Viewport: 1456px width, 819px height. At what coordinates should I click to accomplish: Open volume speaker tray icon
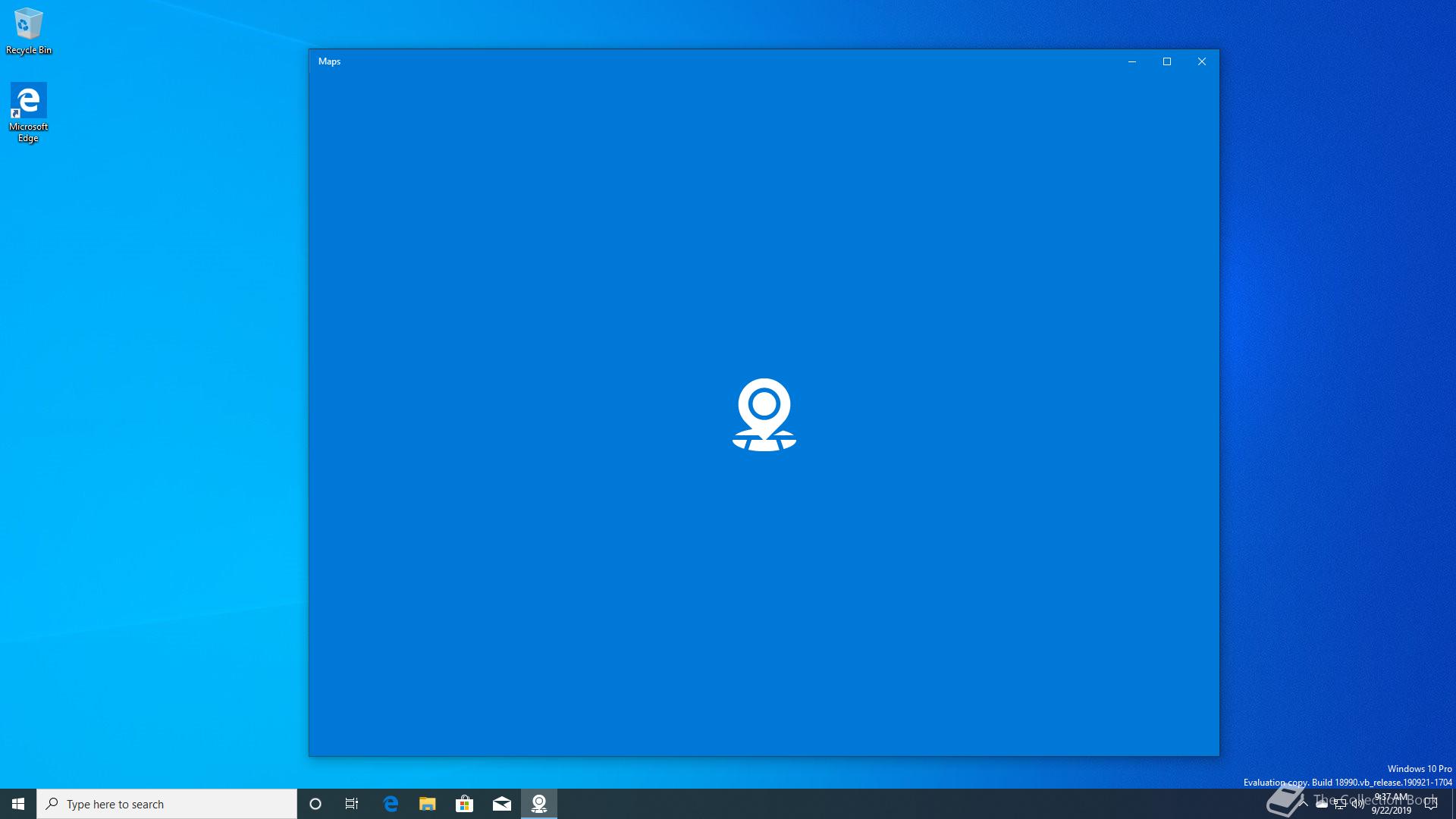pyautogui.click(x=1357, y=804)
